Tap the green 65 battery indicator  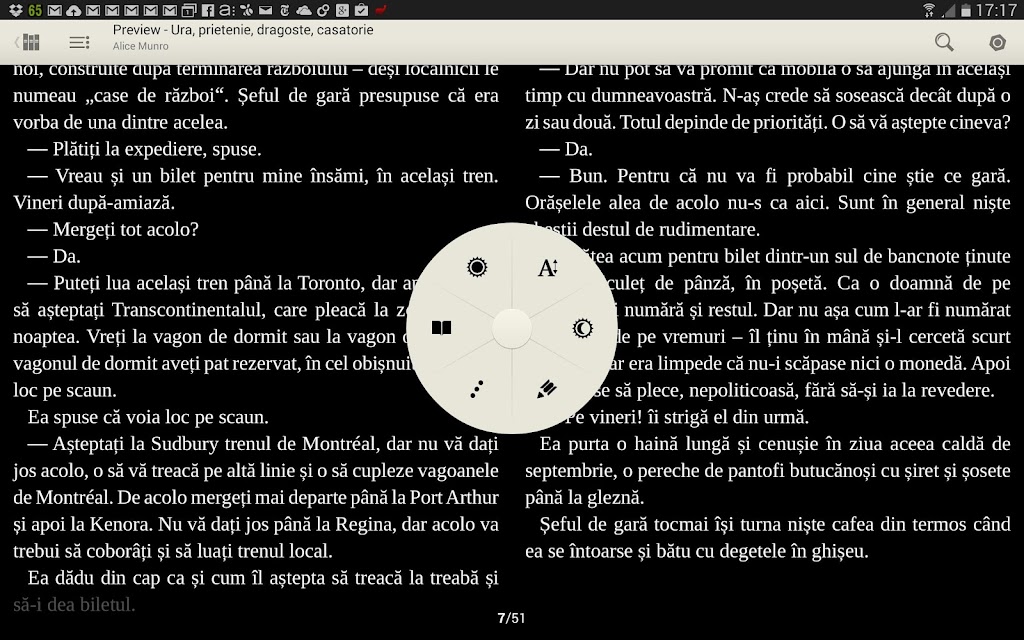pos(35,10)
